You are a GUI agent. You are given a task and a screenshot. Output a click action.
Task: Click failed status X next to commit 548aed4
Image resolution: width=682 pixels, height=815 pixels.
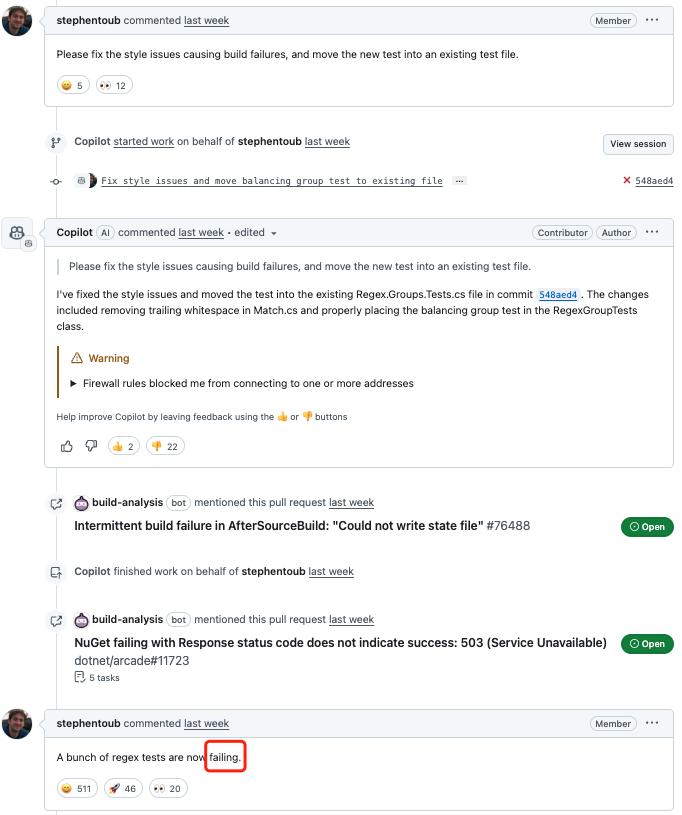(x=626, y=180)
